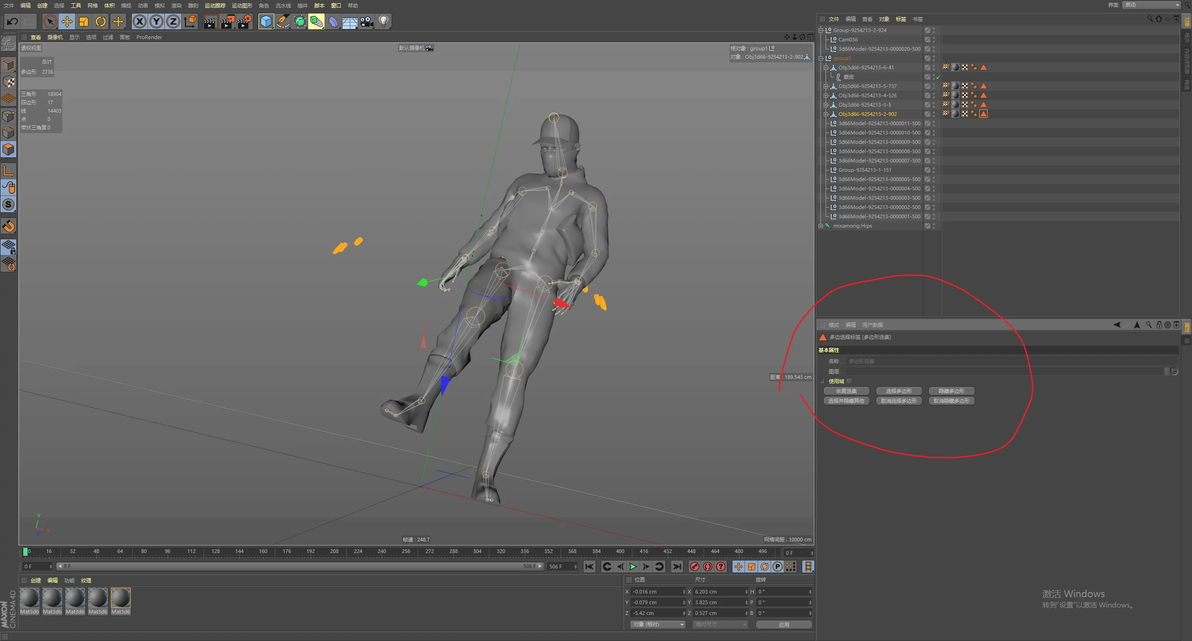Click the X position input field
Image resolution: width=1192 pixels, height=641 pixels.
(x=656, y=592)
